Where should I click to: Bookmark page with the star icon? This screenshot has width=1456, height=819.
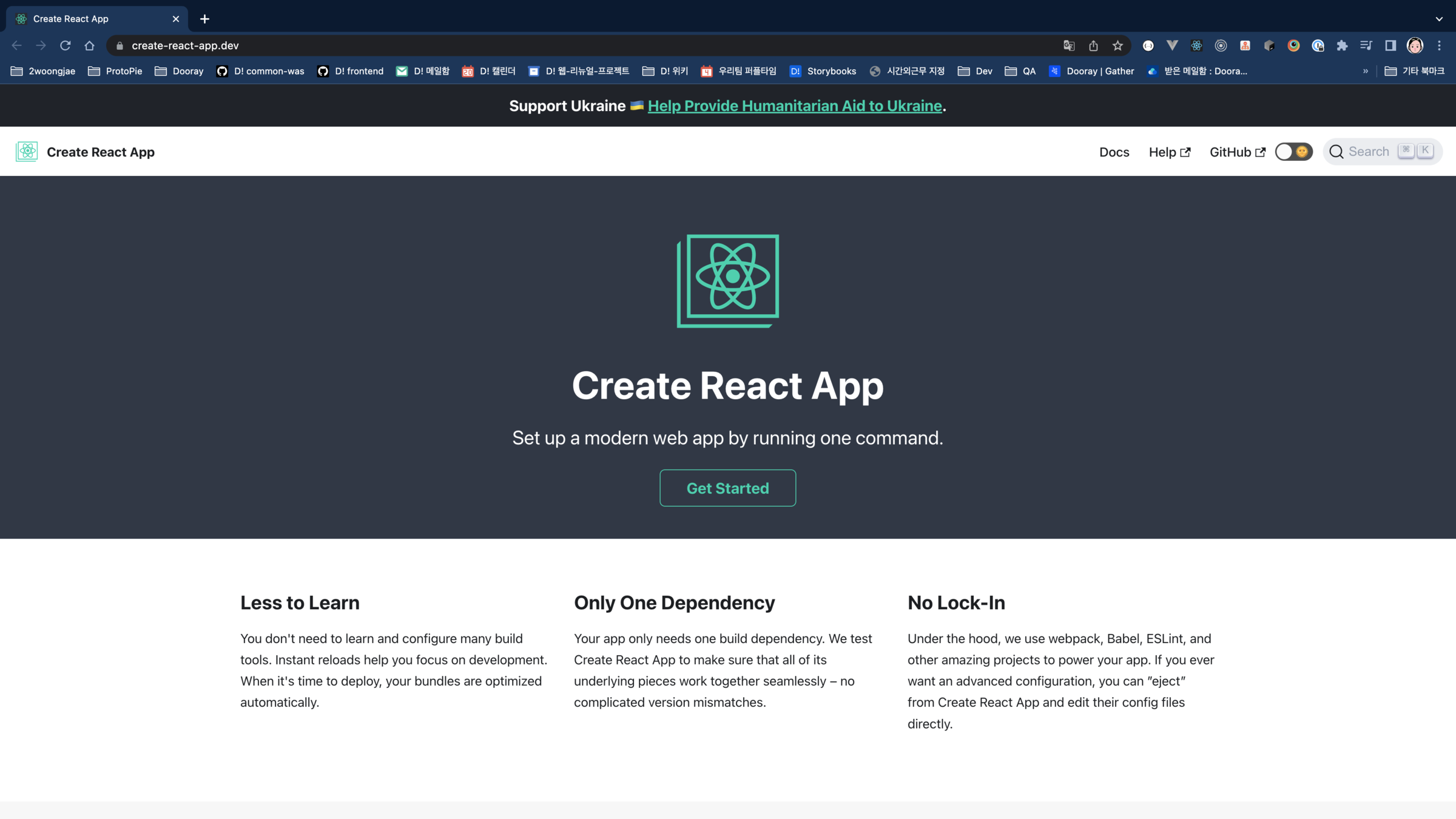coord(1117,45)
